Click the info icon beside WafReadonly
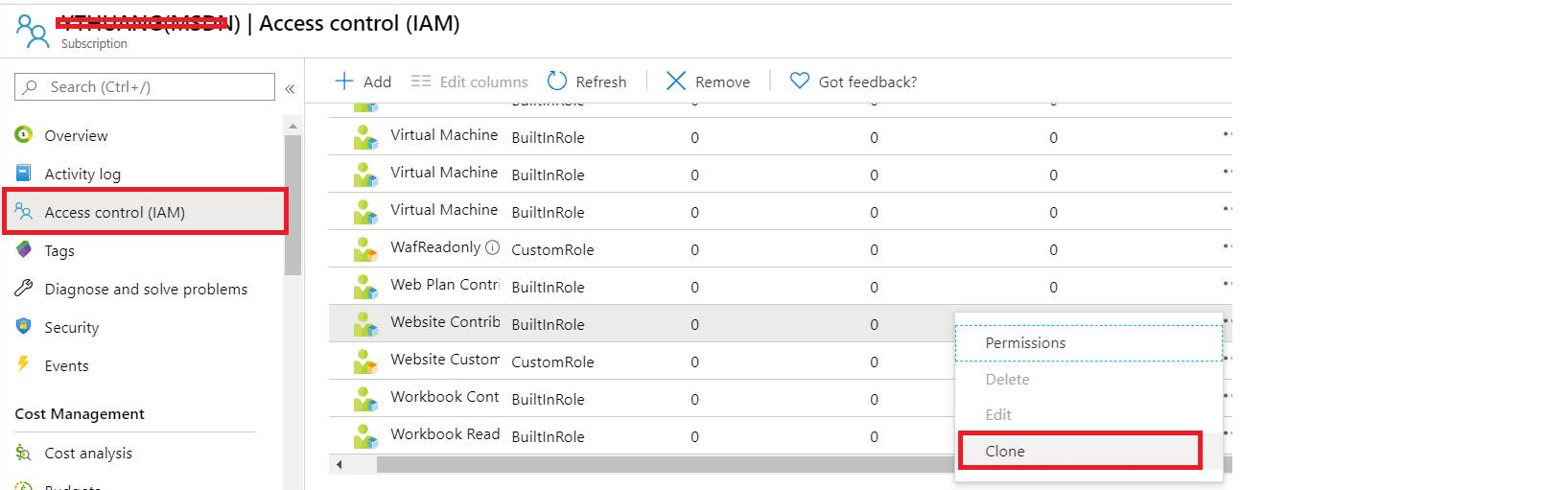The width and height of the screenshot is (1568, 490). 493,247
